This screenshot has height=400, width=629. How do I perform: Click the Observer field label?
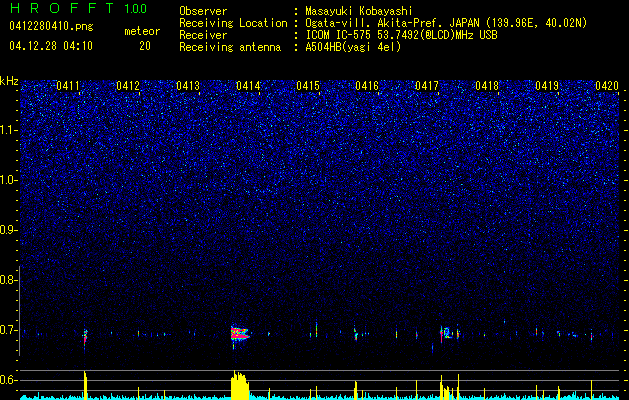(203, 11)
